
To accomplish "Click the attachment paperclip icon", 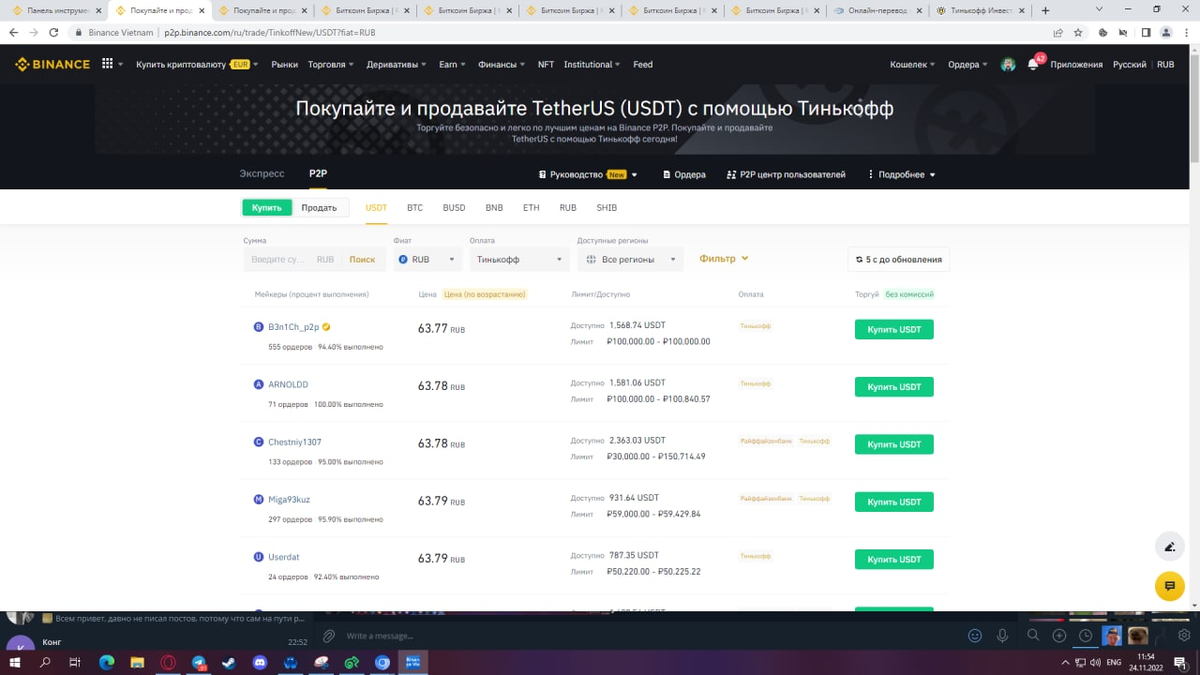I will pyautogui.click(x=328, y=635).
